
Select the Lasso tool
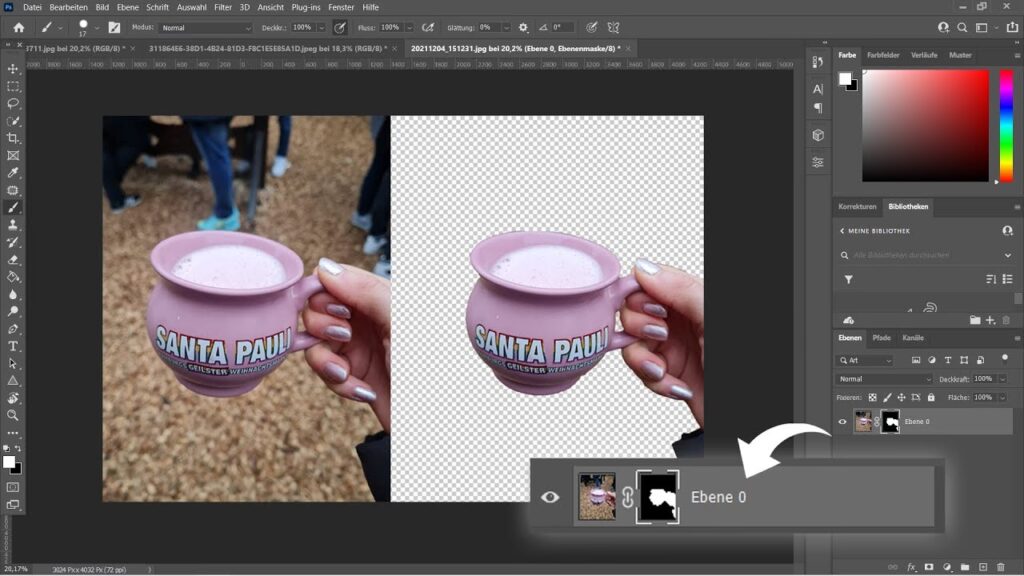coord(13,103)
